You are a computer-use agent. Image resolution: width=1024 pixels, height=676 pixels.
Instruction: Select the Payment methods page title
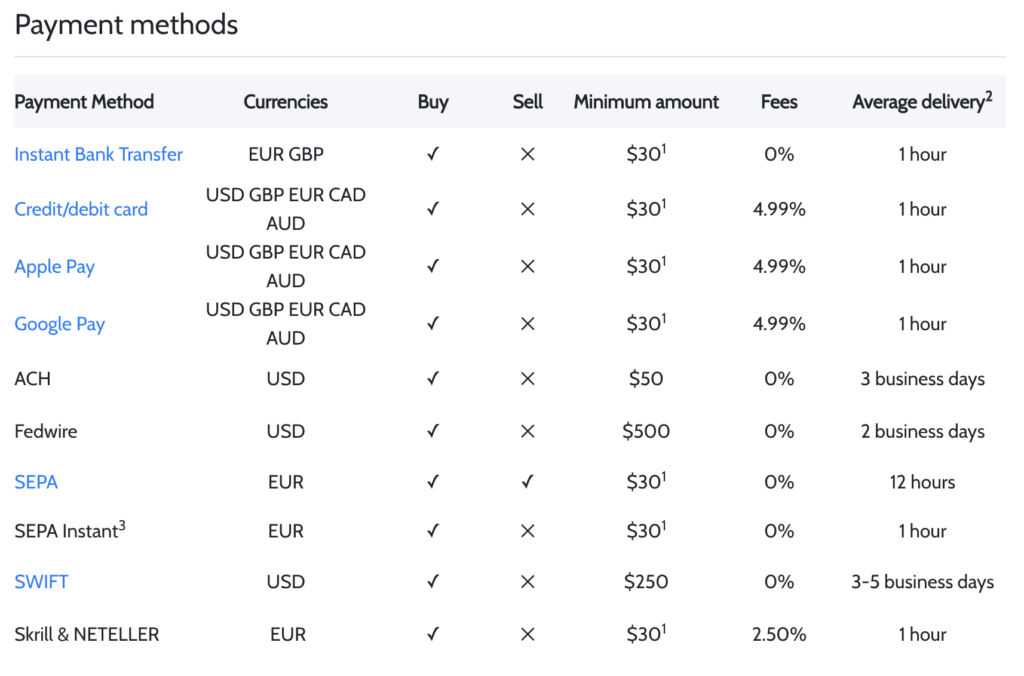coord(126,24)
